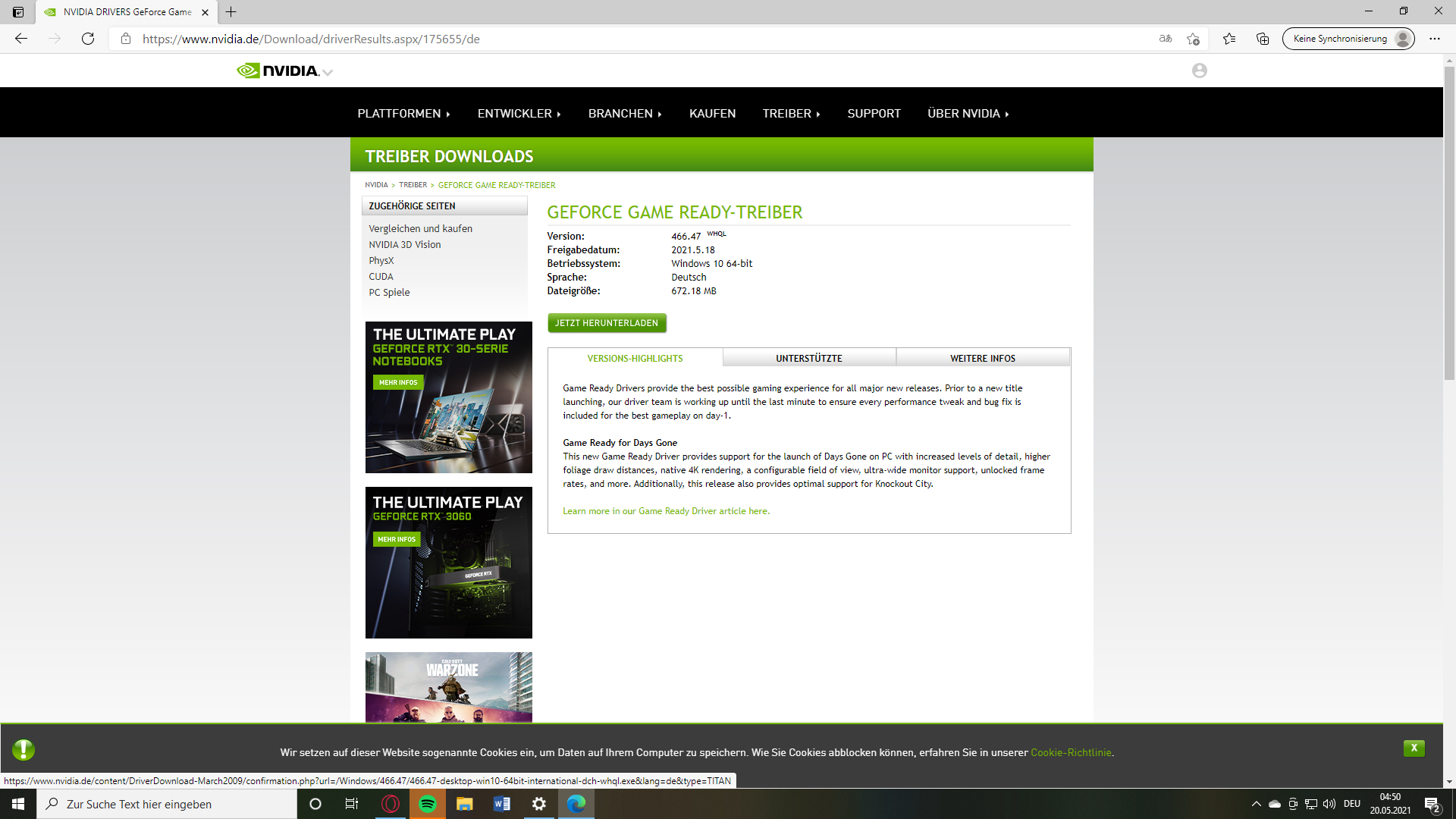Open the Game Ready Driver article link
Viewport: 1456px width, 819px height.
[x=666, y=511]
